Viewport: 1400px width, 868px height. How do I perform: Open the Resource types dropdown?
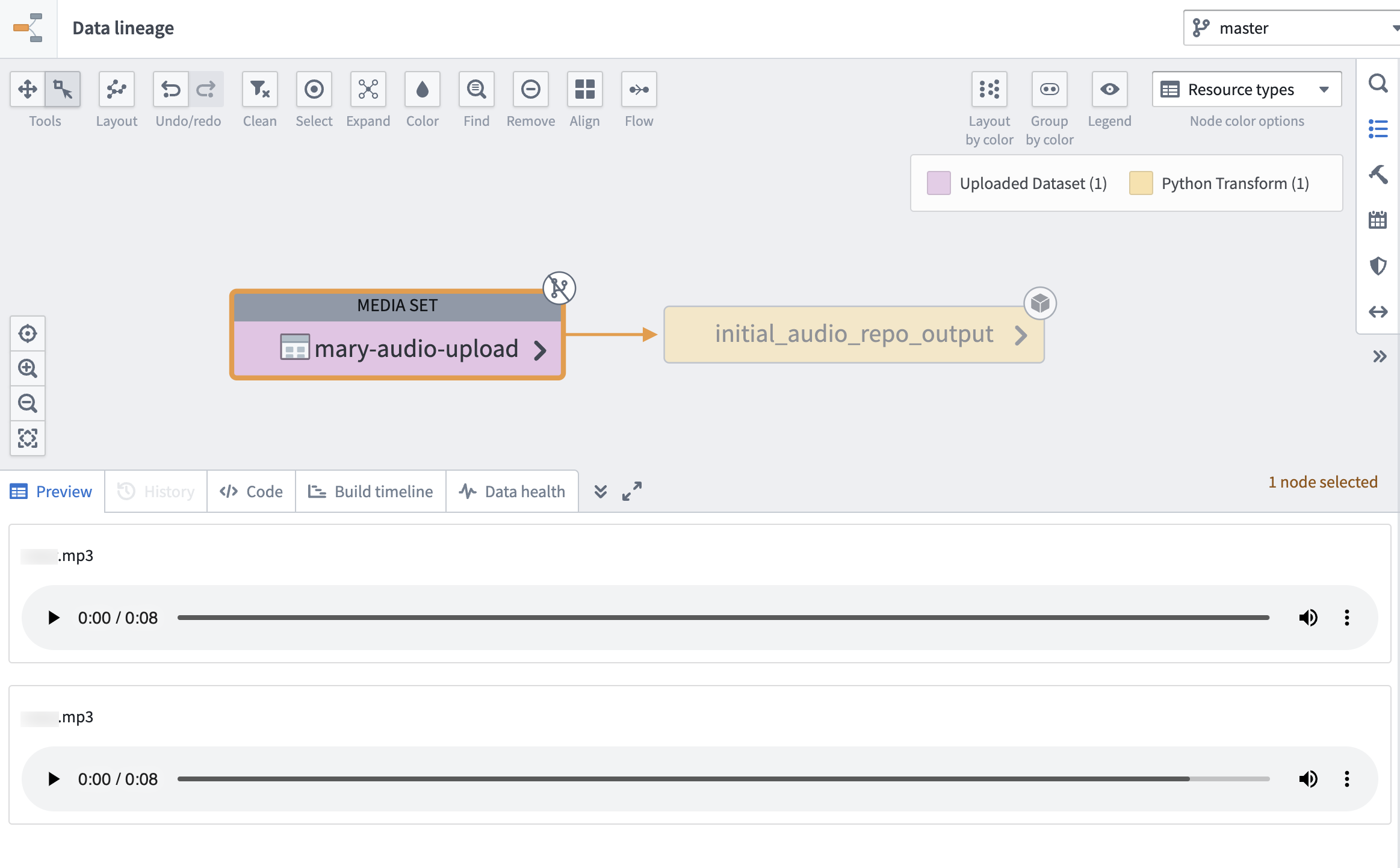1247,90
